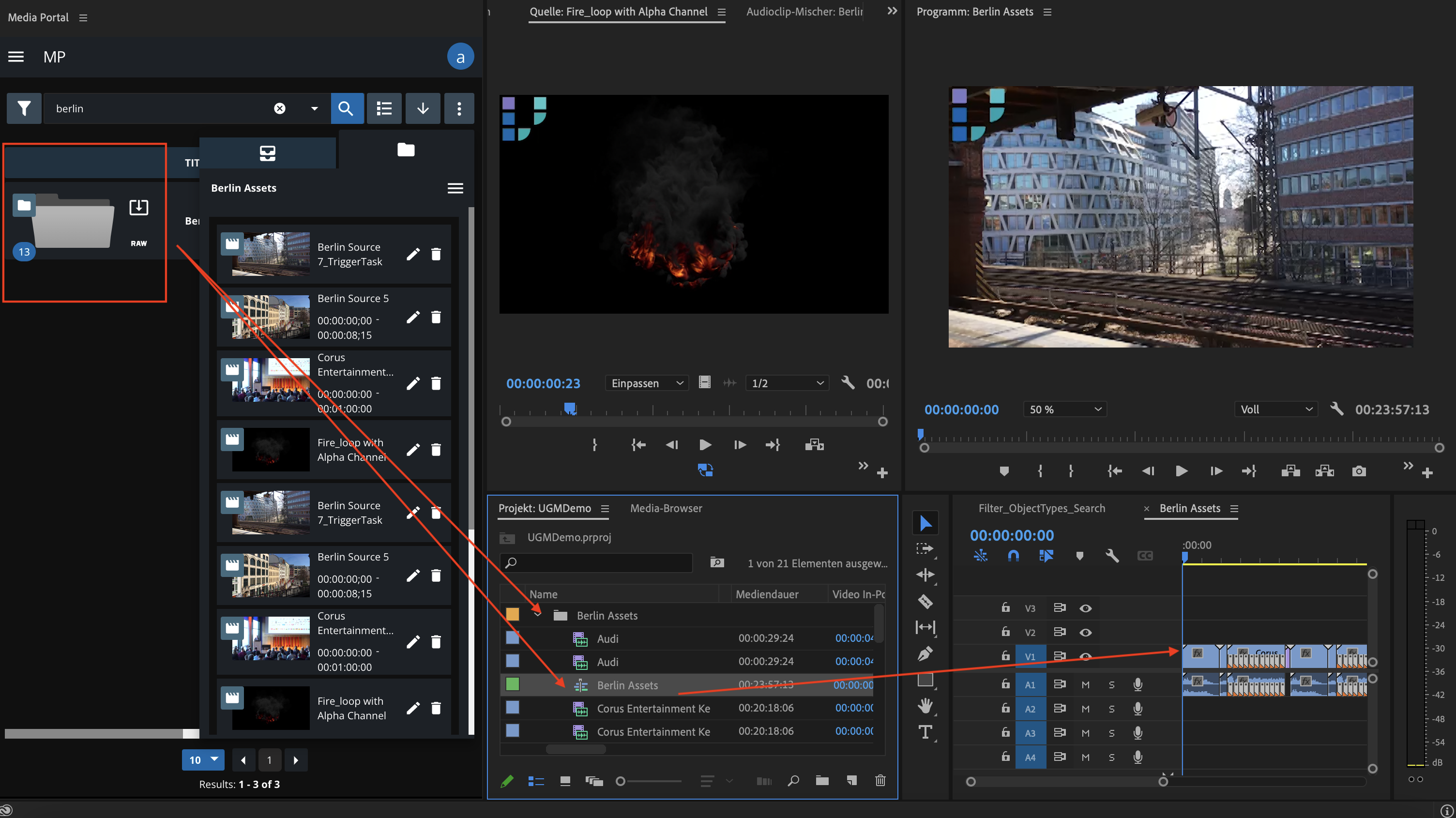The image size is (1456, 818).
Task: Select the Type tool
Action: point(925,732)
